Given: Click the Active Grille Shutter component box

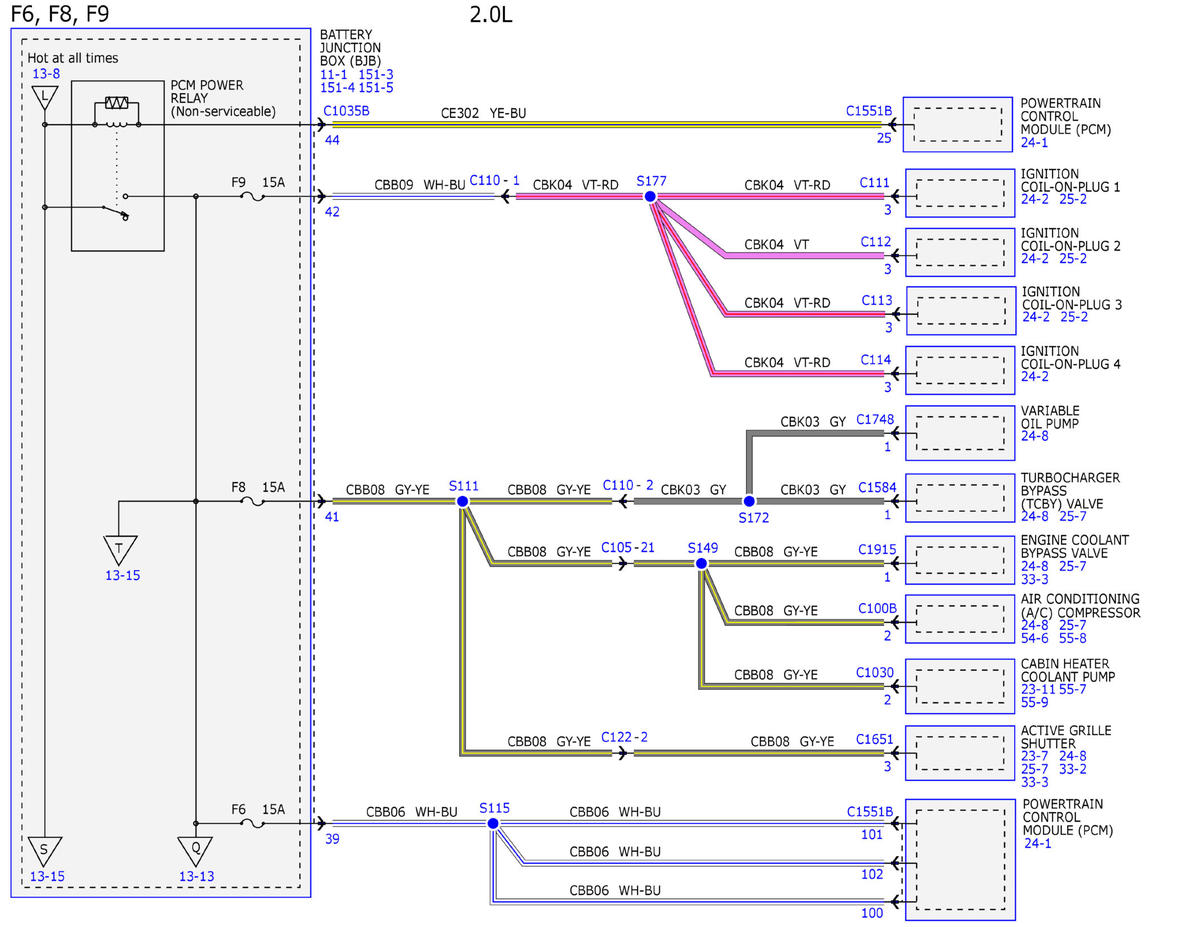Looking at the screenshot, I should 960,753.
